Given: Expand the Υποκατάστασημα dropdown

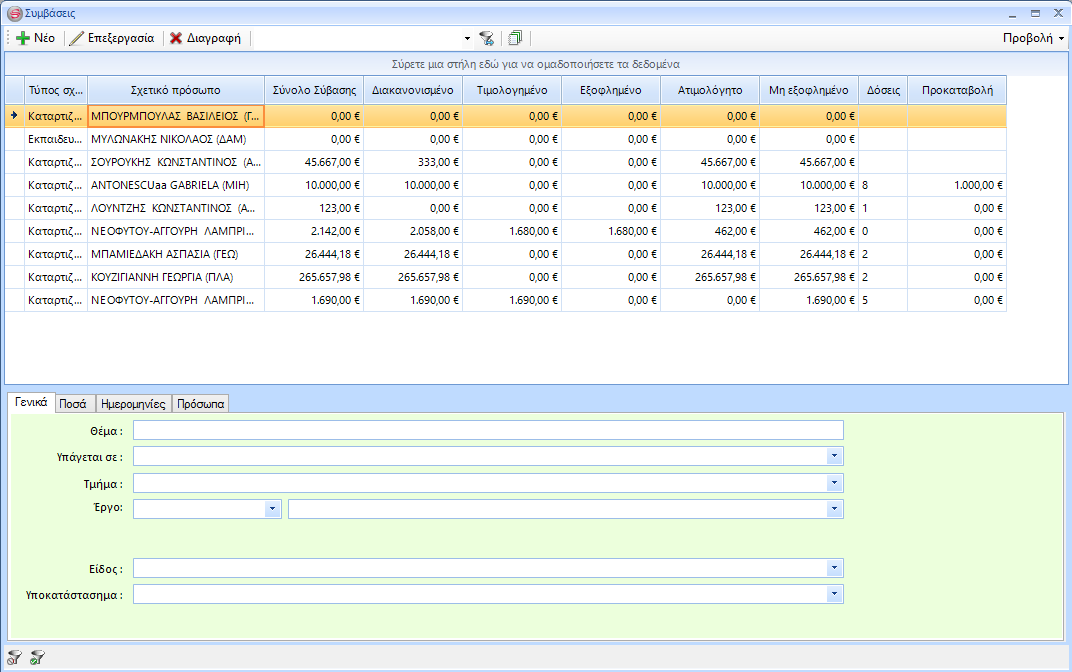Looking at the screenshot, I should (834, 594).
